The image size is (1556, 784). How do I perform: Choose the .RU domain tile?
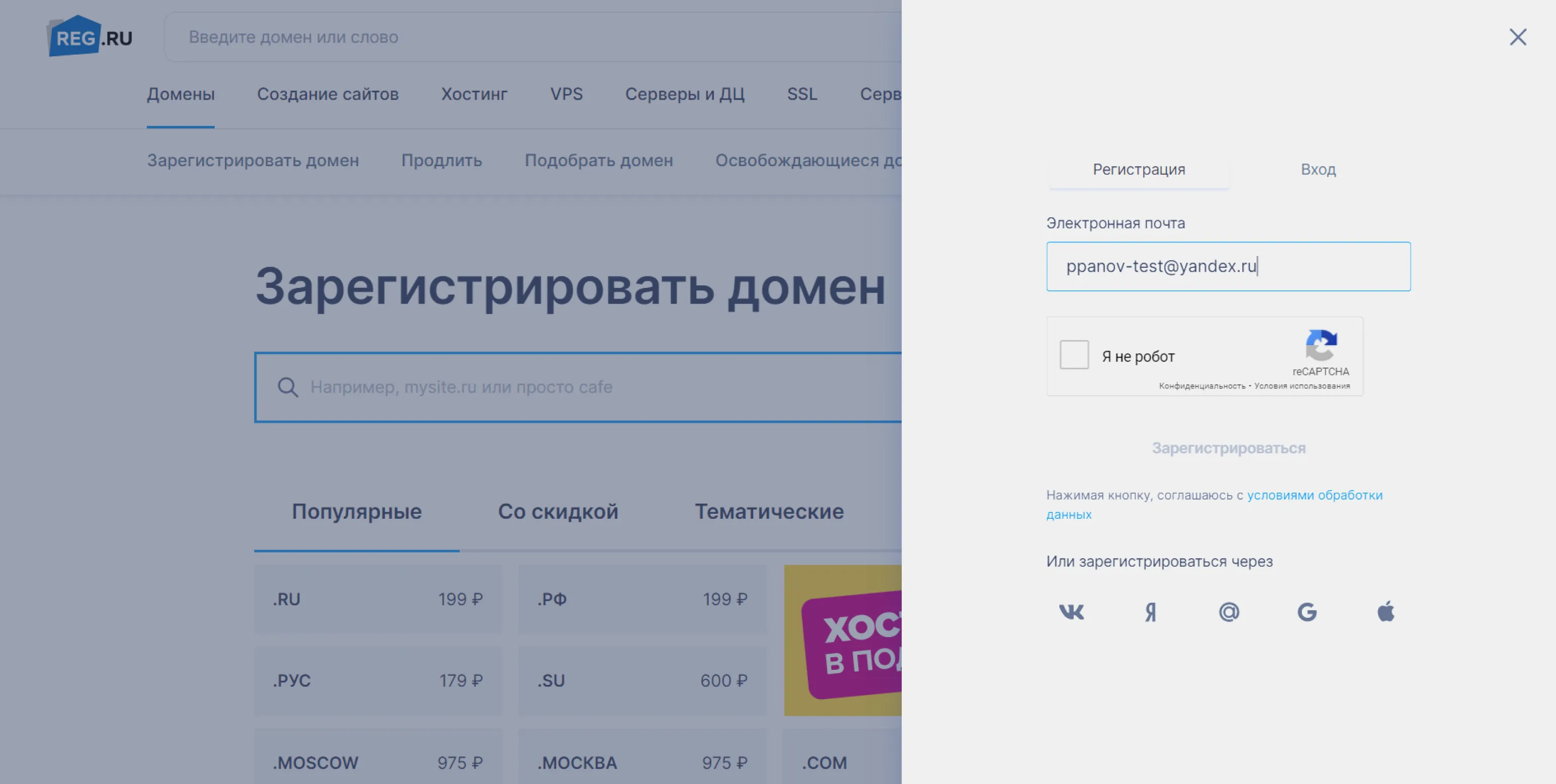[378, 599]
